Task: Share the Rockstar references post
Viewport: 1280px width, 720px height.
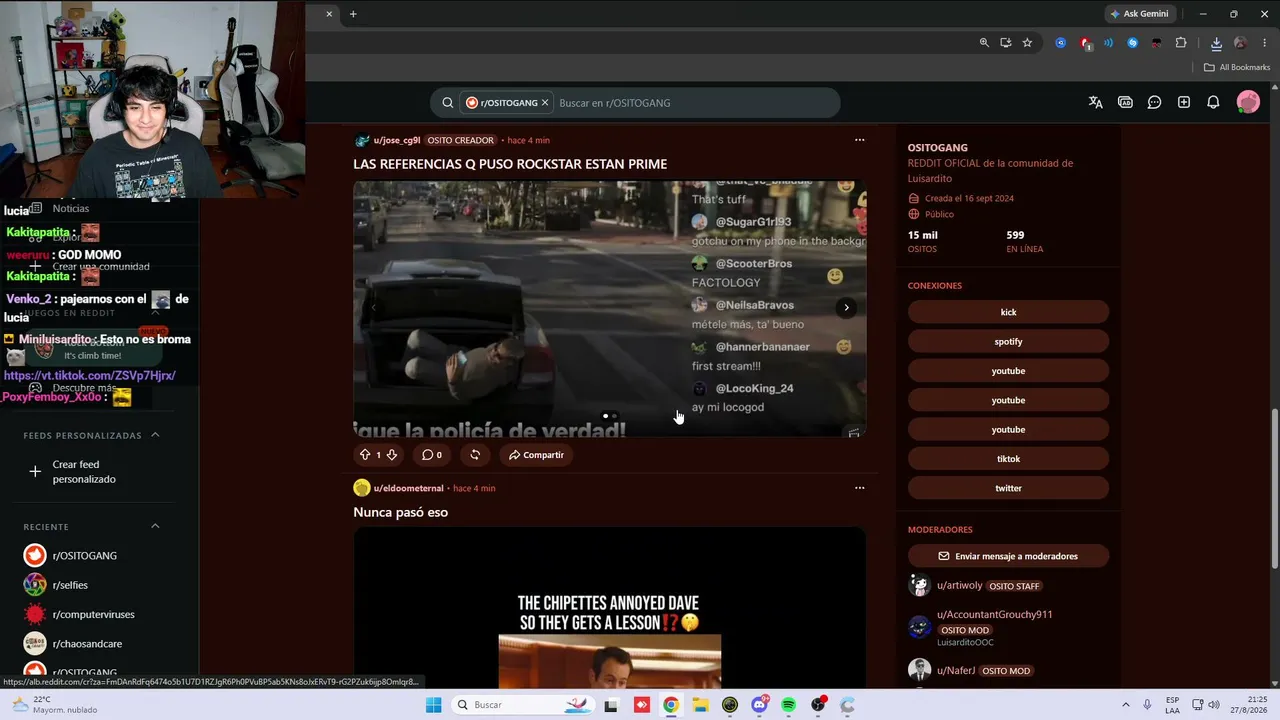Action: click(x=536, y=455)
